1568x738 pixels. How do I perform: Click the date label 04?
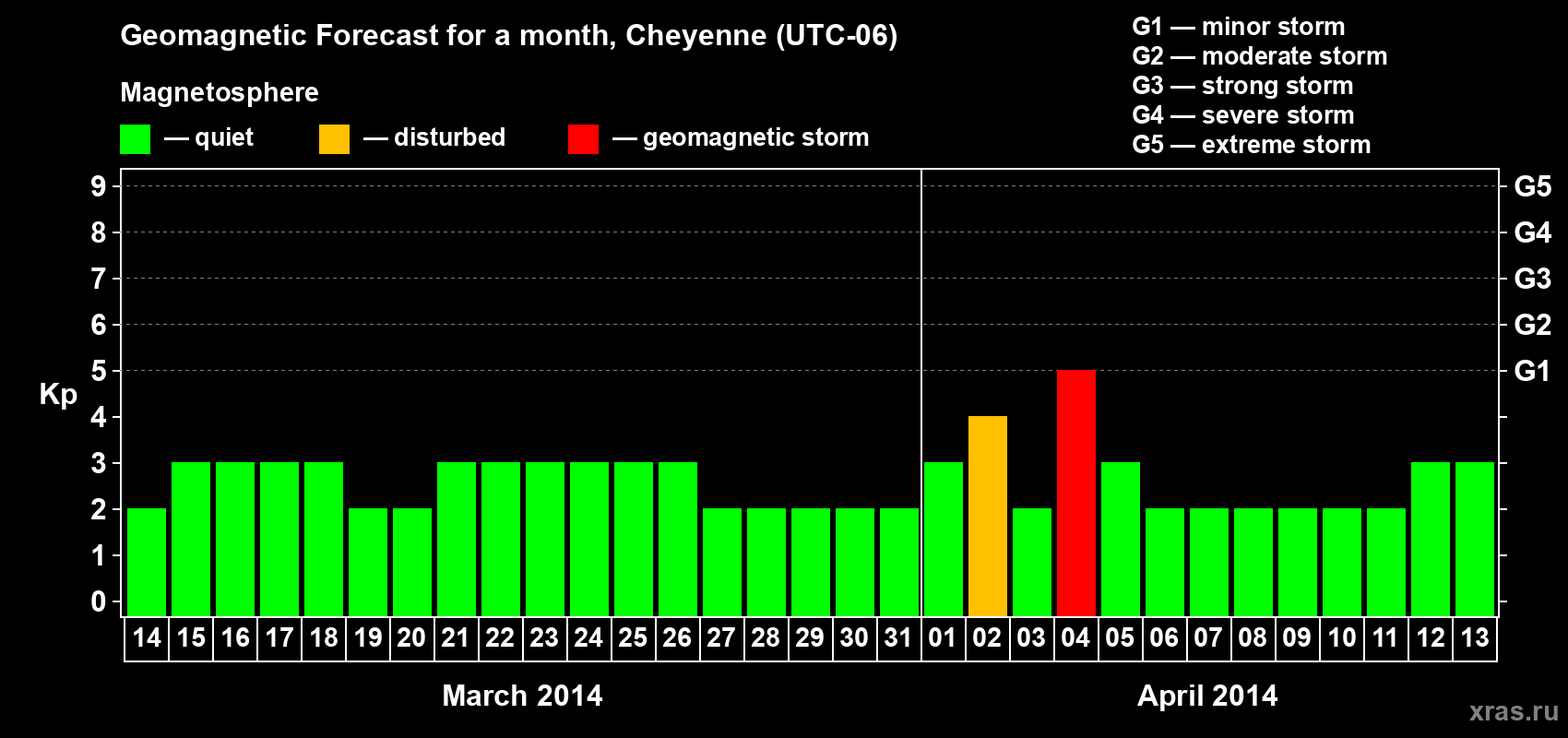pos(1075,637)
